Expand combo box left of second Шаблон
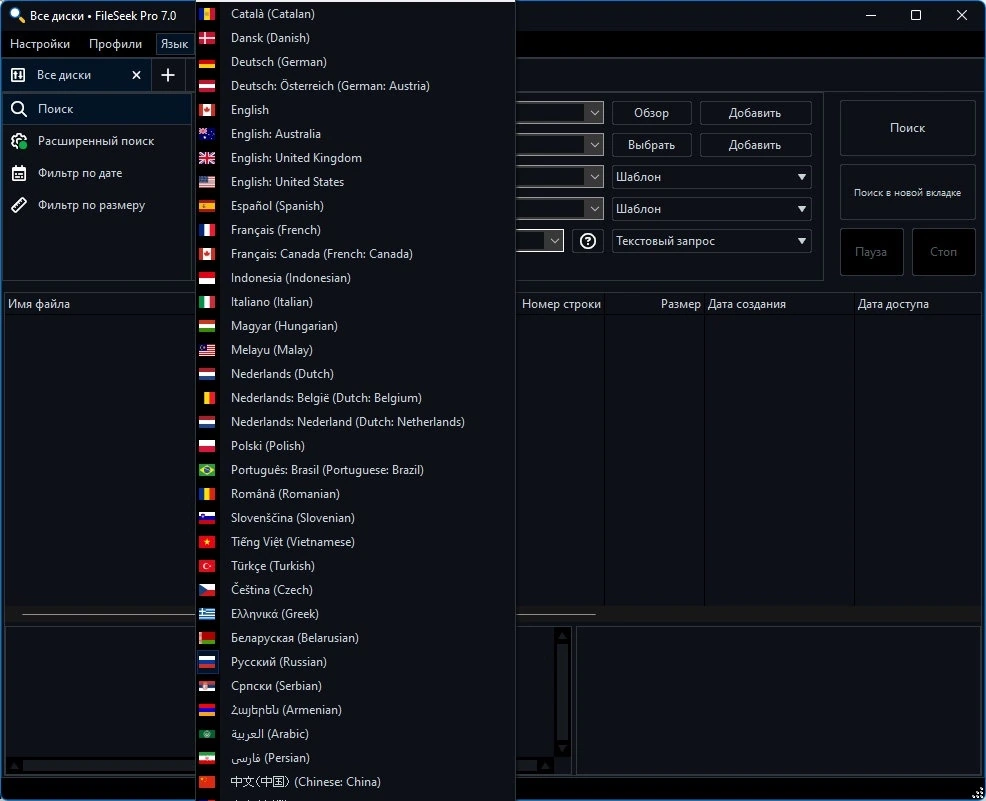986x801 pixels. 594,209
